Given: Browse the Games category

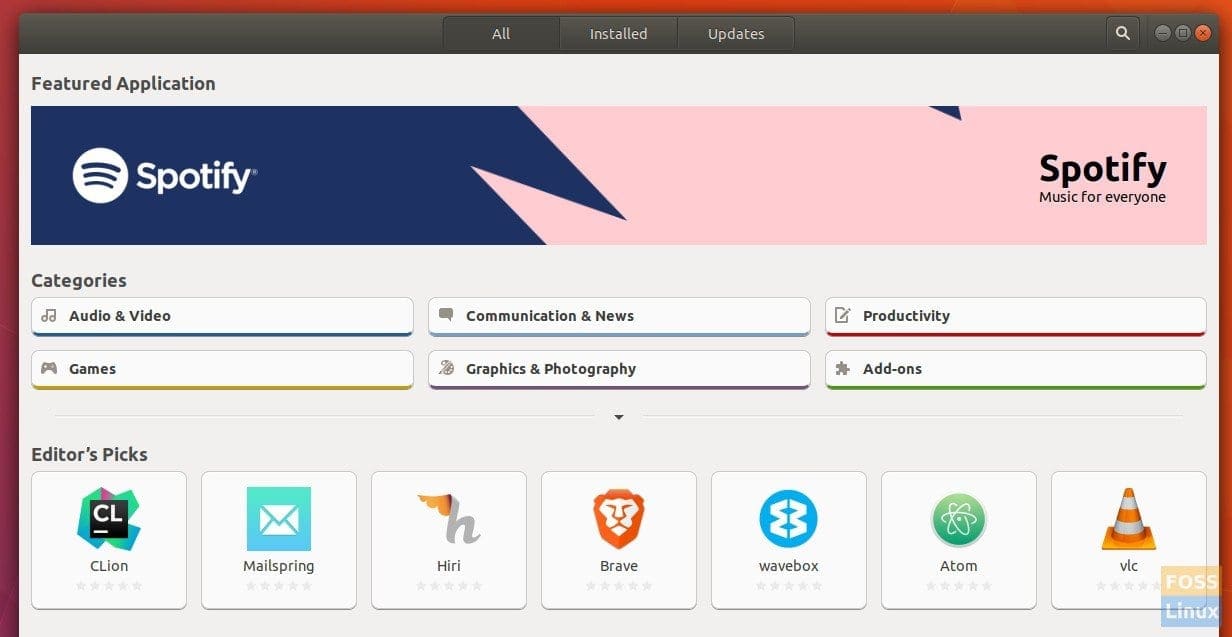Looking at the screenshot, I should click(x=222, y=369).
